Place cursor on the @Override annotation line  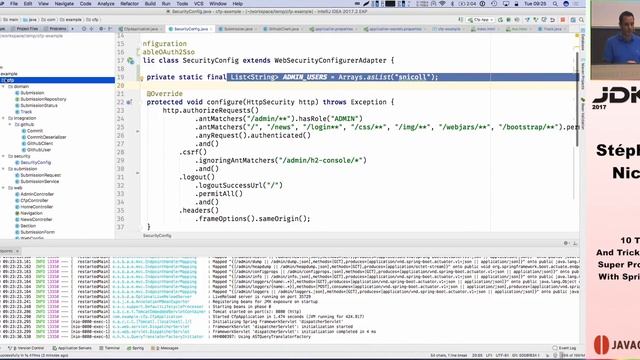tap(164, 94)
